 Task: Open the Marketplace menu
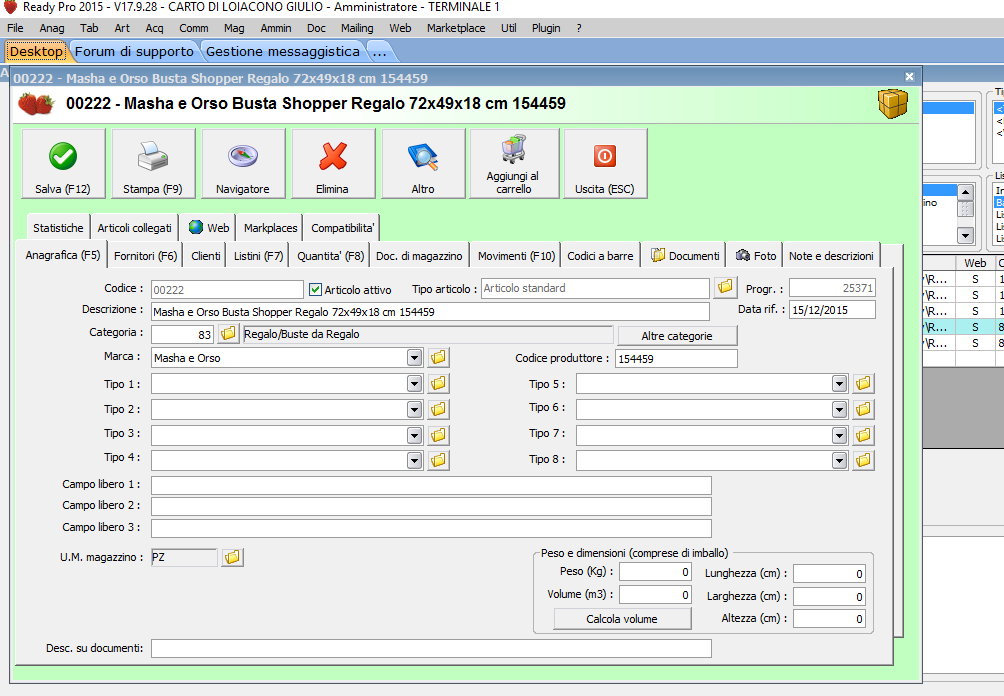click(x=456, y=28)
